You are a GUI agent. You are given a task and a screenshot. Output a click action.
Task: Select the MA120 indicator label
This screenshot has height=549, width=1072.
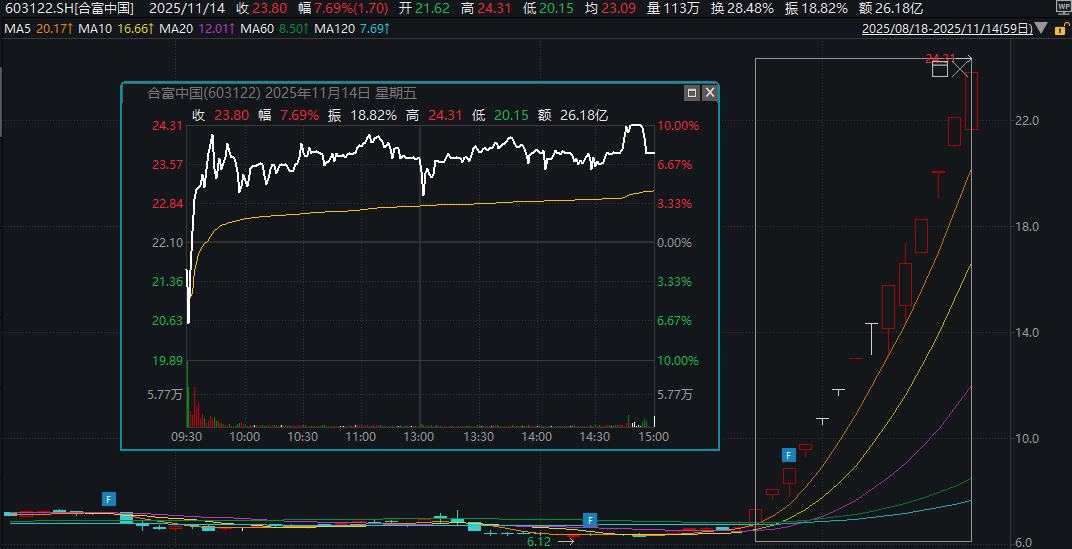(x=335, y=29)
